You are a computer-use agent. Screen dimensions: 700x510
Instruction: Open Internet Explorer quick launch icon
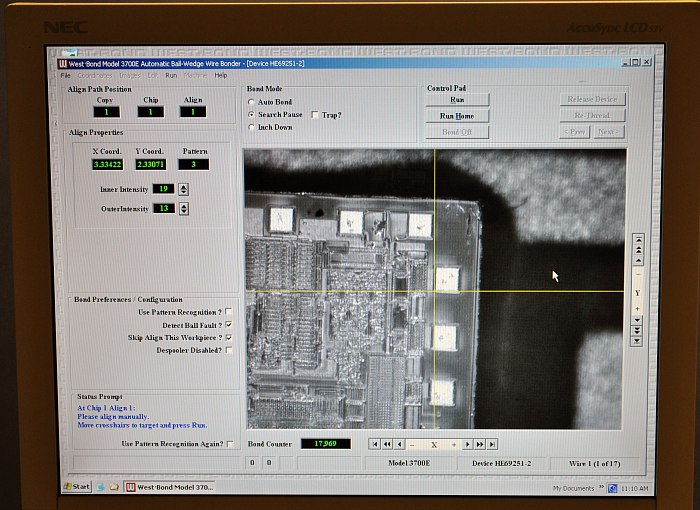[x=100, y=487]
